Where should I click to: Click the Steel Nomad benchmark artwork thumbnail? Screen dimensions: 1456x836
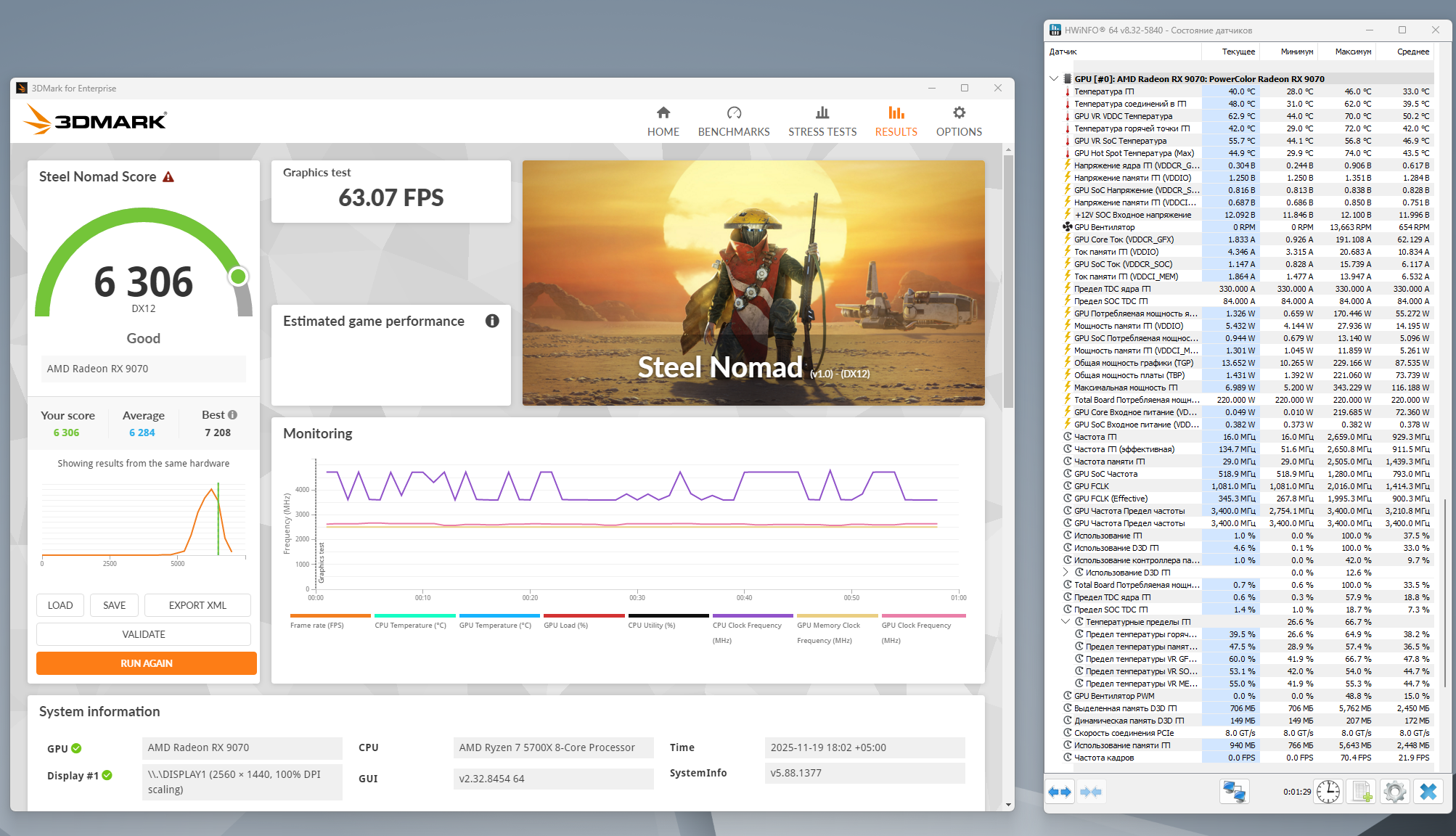click(753, 283)
